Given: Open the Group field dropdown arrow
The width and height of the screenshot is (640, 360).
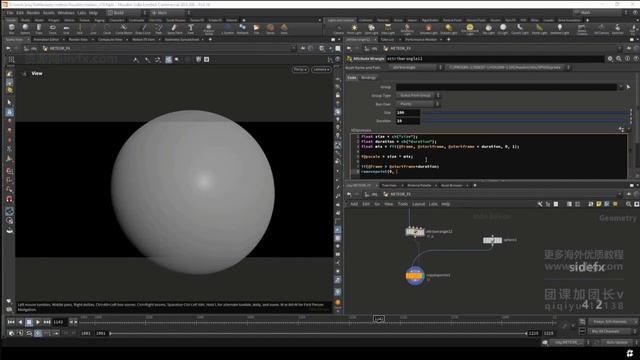Looking at the screenshot, I should point(621,87).
